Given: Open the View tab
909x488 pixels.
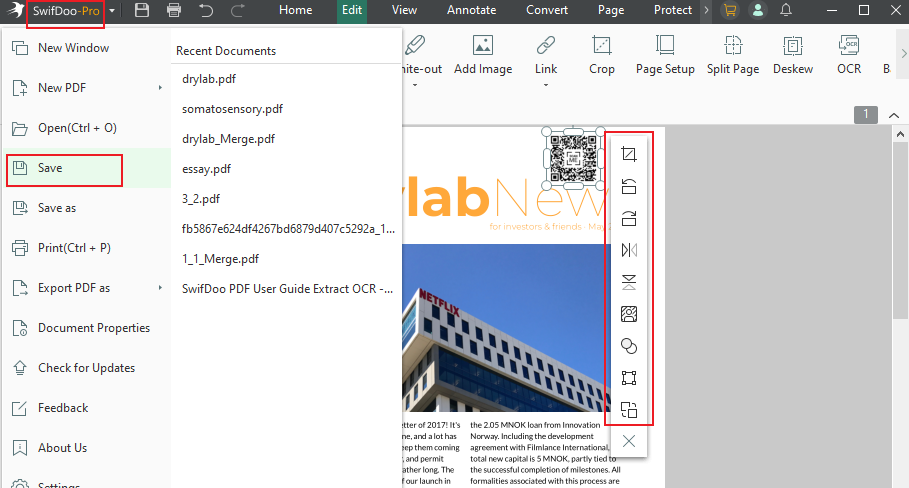Looking at the screenshot, I should pos(404,10).
